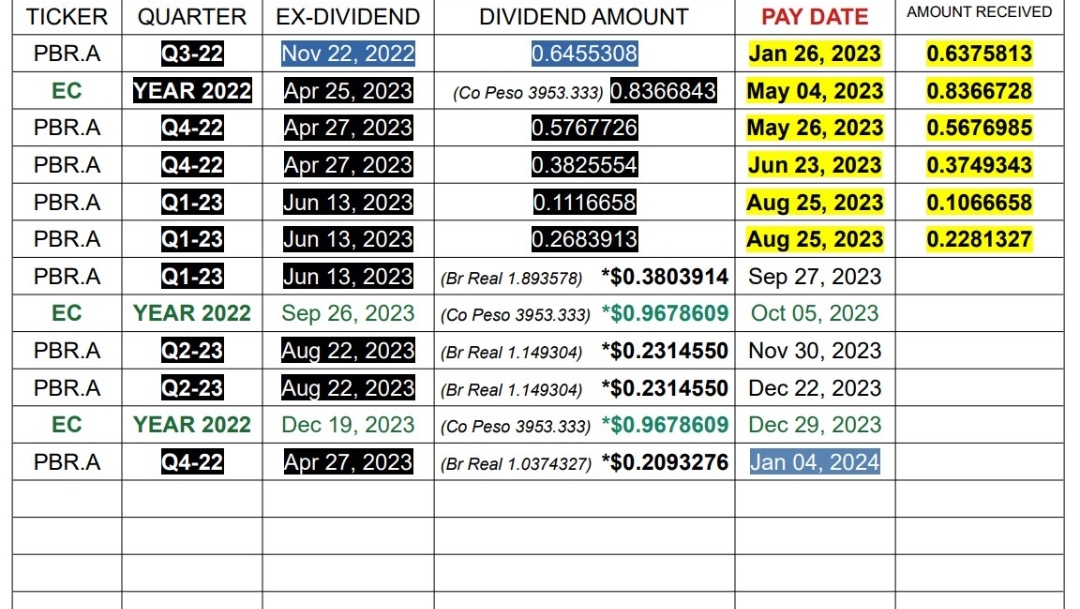1080x609 pixels.
Task: Click Jun 13, 2023 in the Sep 27 row
Action: coord(348,276)
